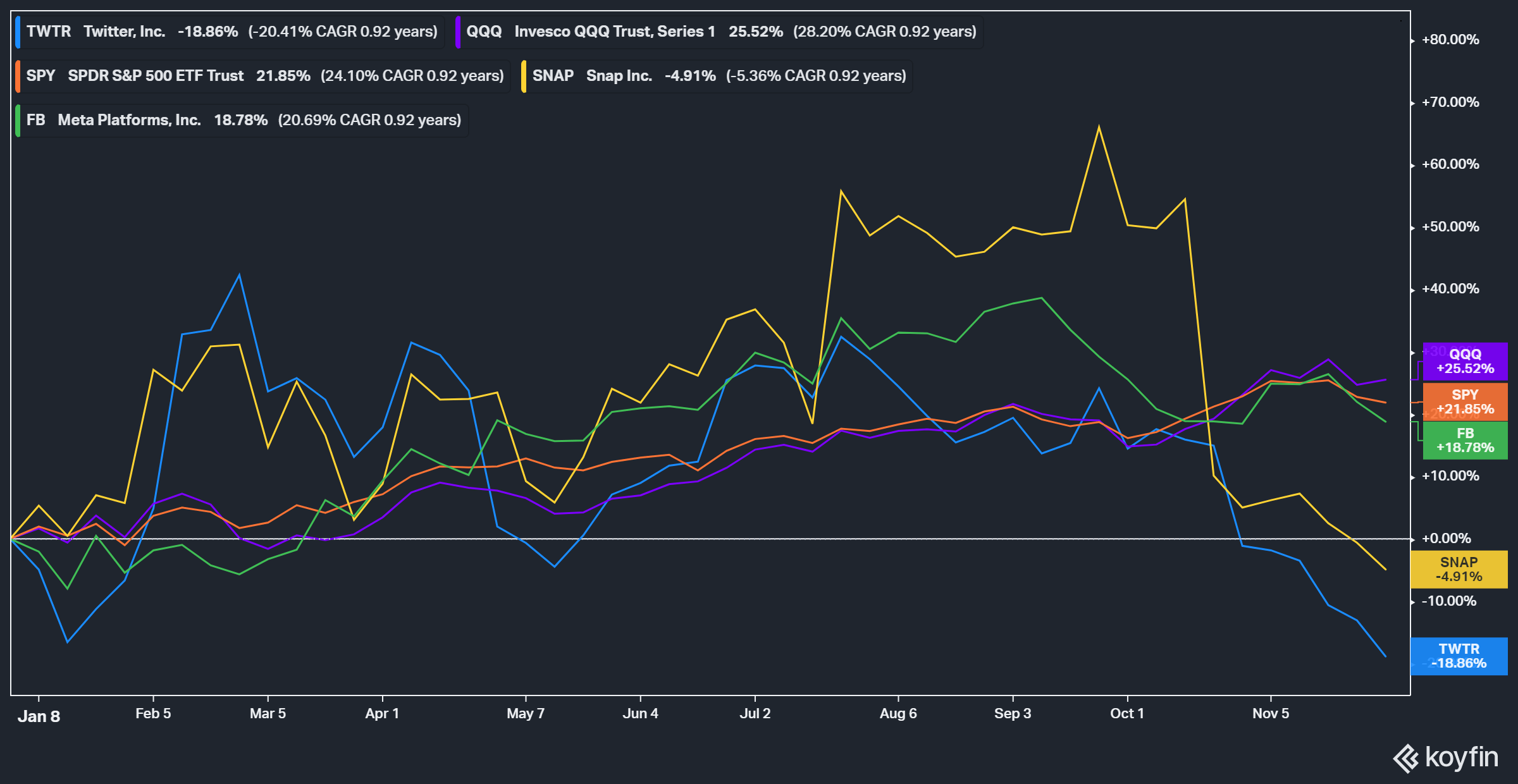Click the Apr 1 date label
The width and height of the screenshot is (1518, 784).
point(382,714)
